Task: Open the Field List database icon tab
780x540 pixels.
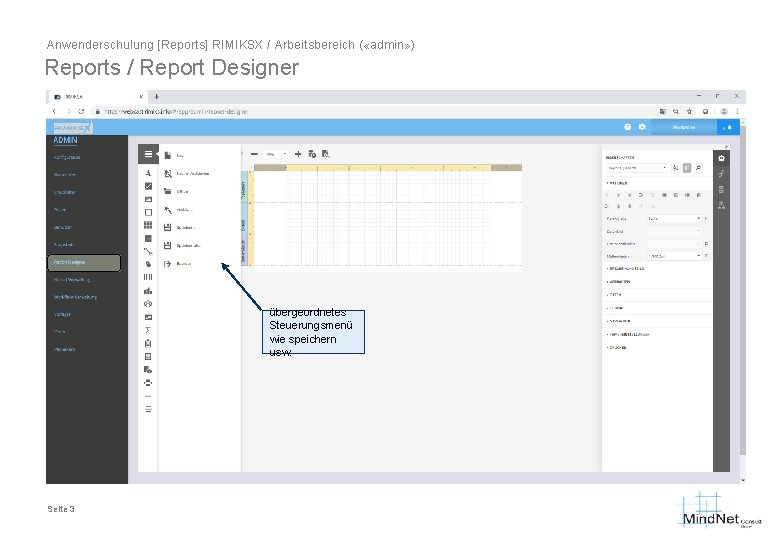Action: 721,189
